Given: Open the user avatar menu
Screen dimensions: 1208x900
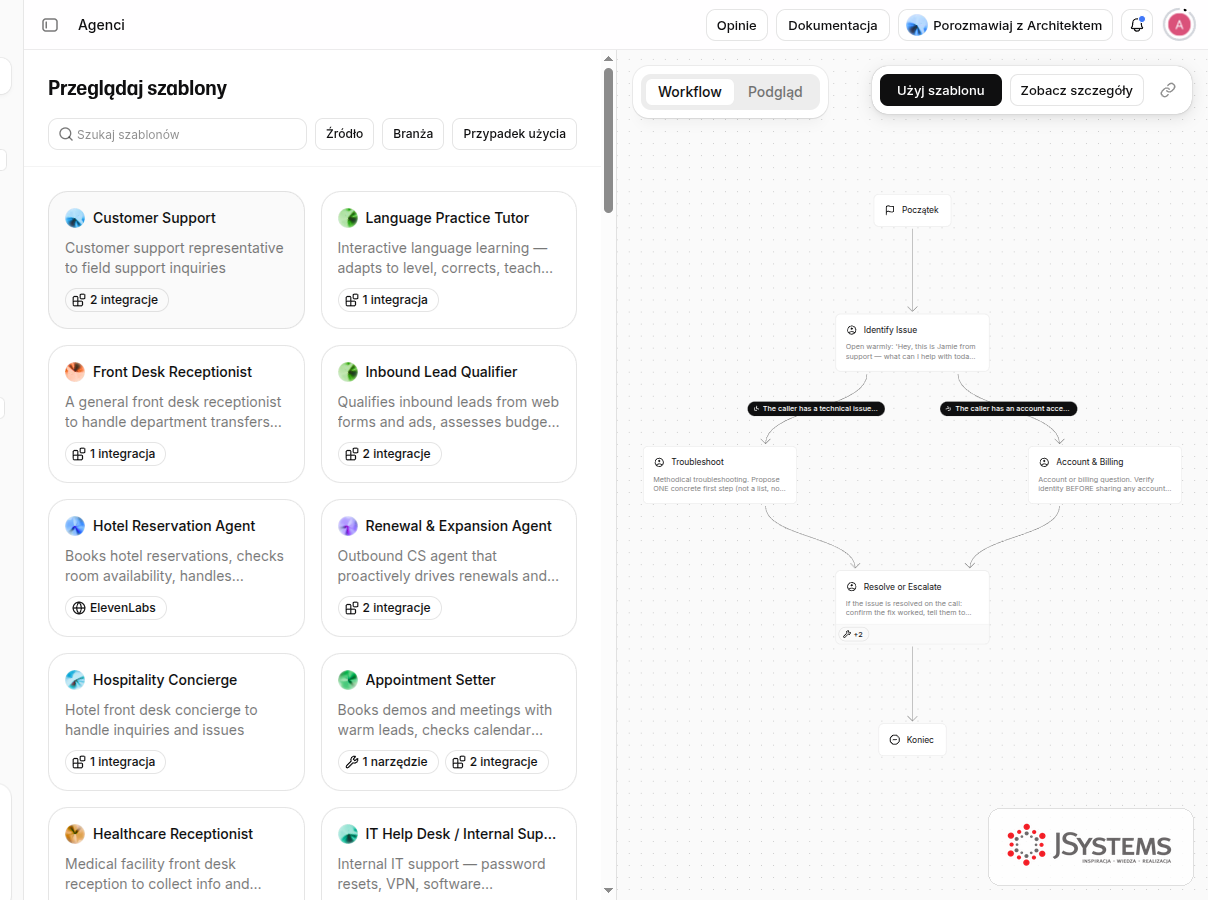Looking at the screenshot, I should click(1180, 25).
